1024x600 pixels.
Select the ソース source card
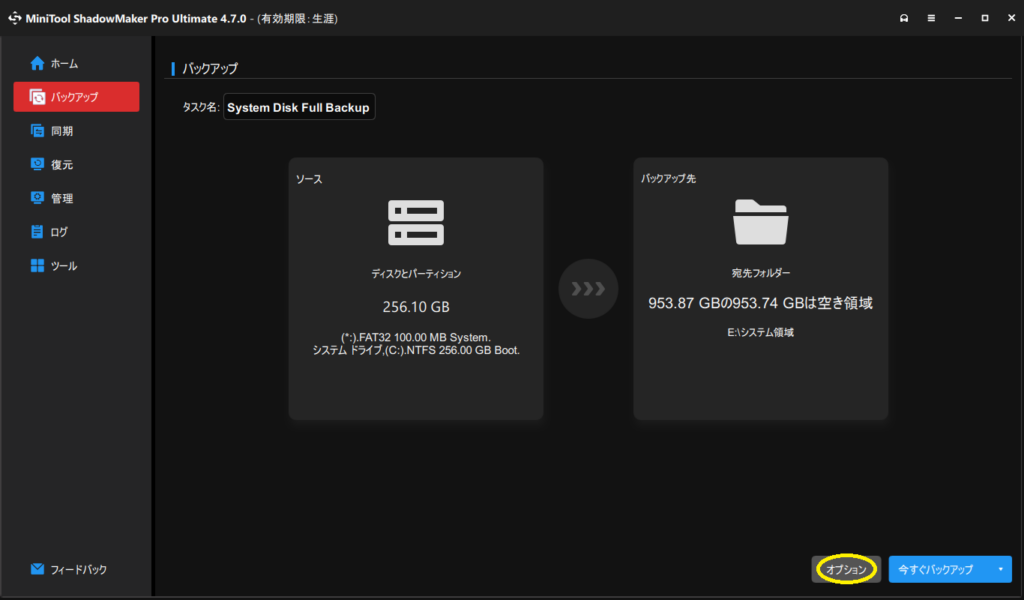click(416, 288)
